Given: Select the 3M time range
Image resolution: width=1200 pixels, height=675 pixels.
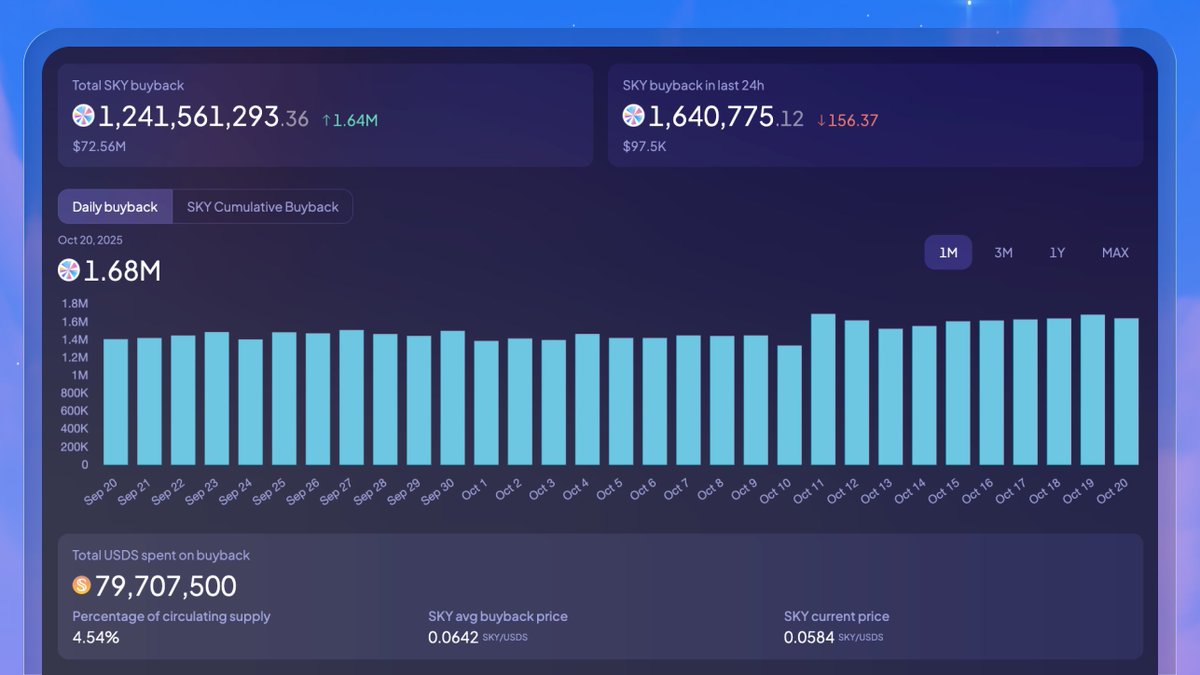Looking at the screenshot, I should click(x=1003, y=253).
